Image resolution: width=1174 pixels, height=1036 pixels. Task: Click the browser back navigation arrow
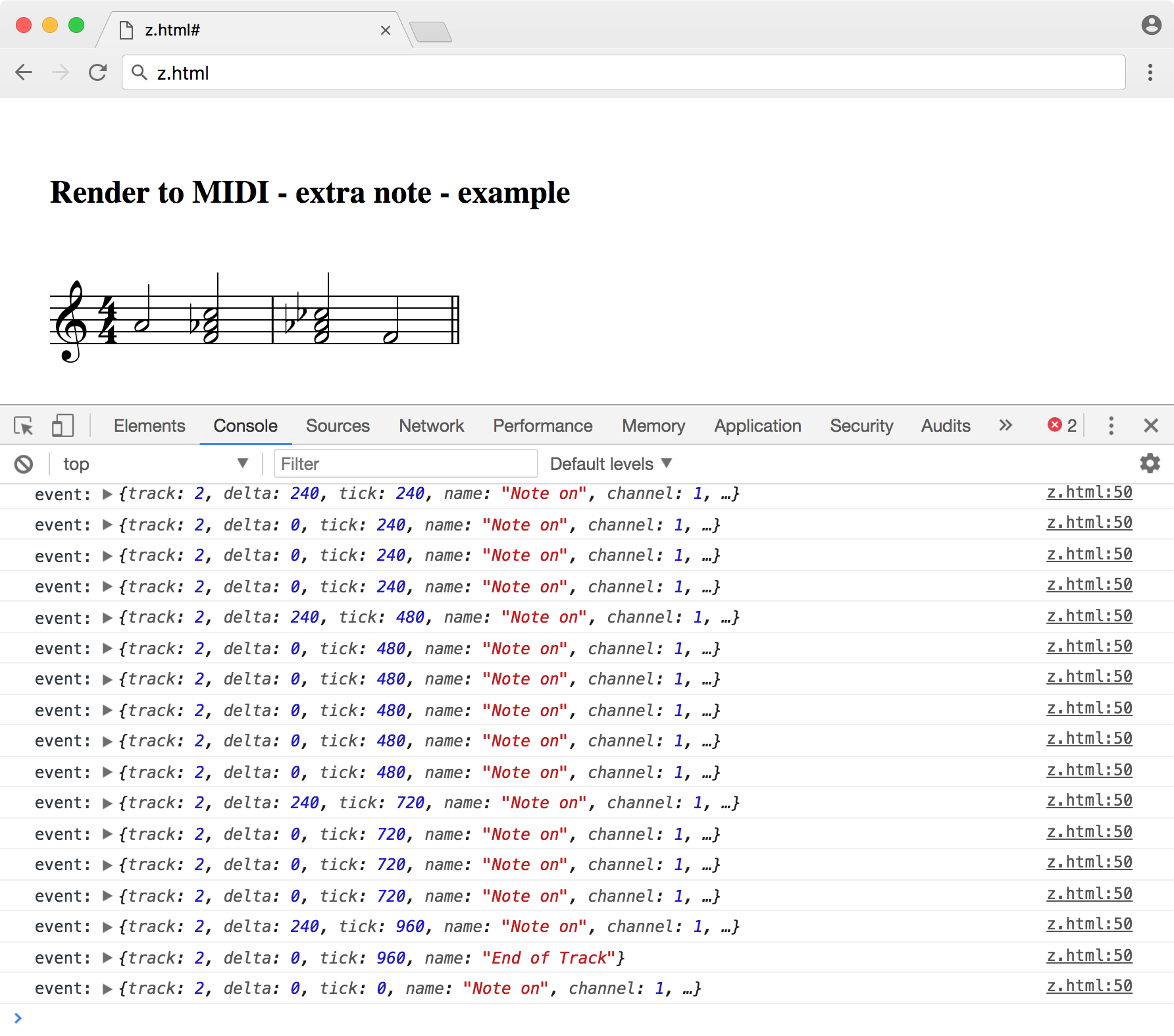click(x=24, y=72)
